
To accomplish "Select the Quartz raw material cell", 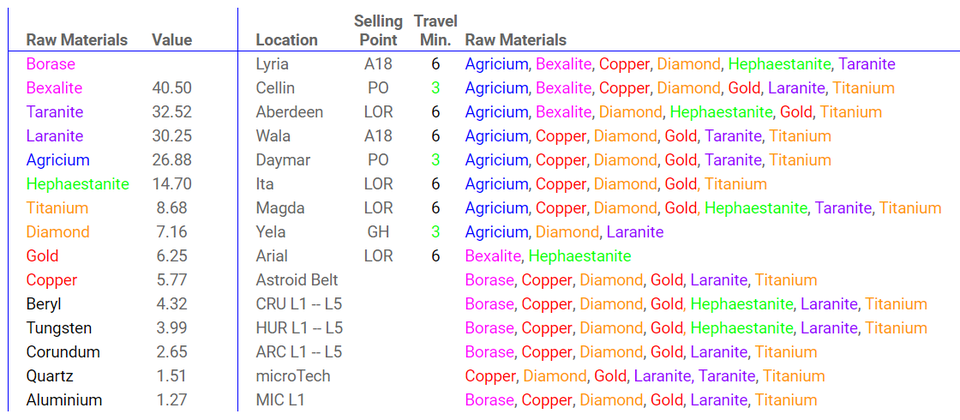I will click(x=50, y=376).
